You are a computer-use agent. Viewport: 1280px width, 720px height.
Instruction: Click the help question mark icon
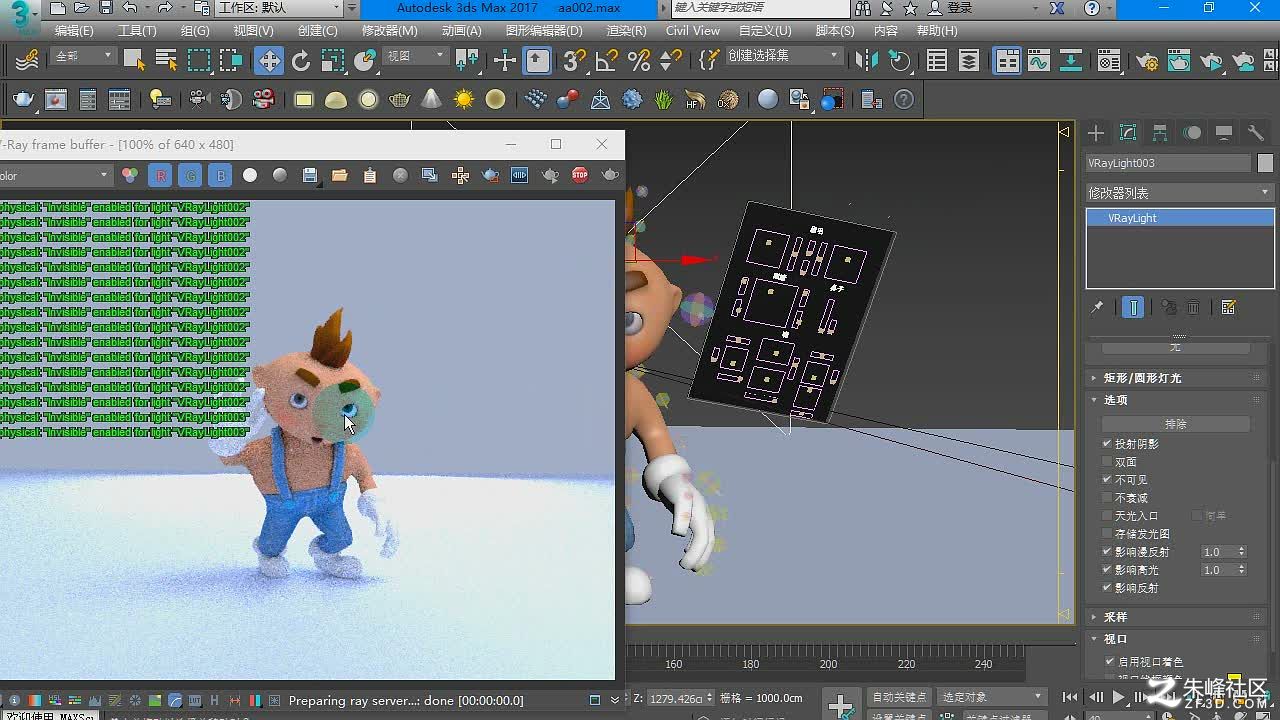pyautogui.click(x=904, y=100)
